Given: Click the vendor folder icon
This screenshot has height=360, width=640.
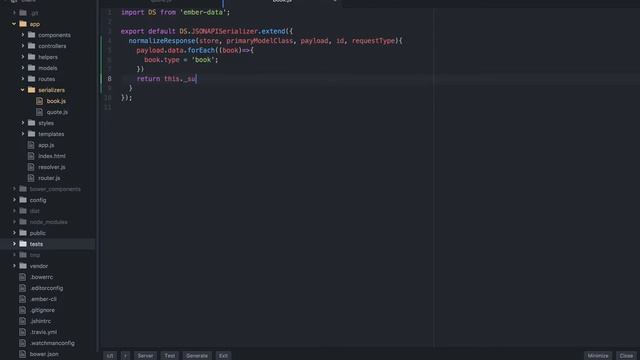Looking at the screenshot, I should coord(23,266).
